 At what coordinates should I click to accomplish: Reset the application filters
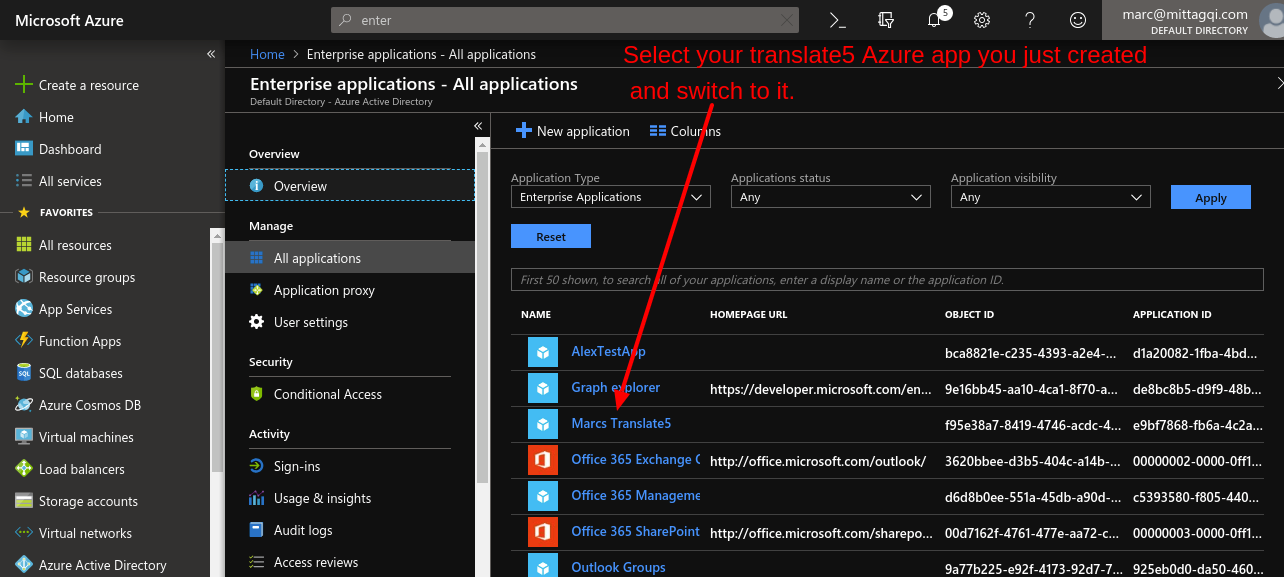tap(551, 236)
